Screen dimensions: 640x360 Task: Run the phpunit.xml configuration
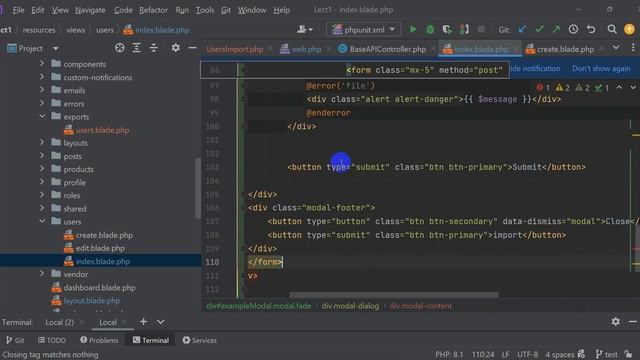pos(413,29)
